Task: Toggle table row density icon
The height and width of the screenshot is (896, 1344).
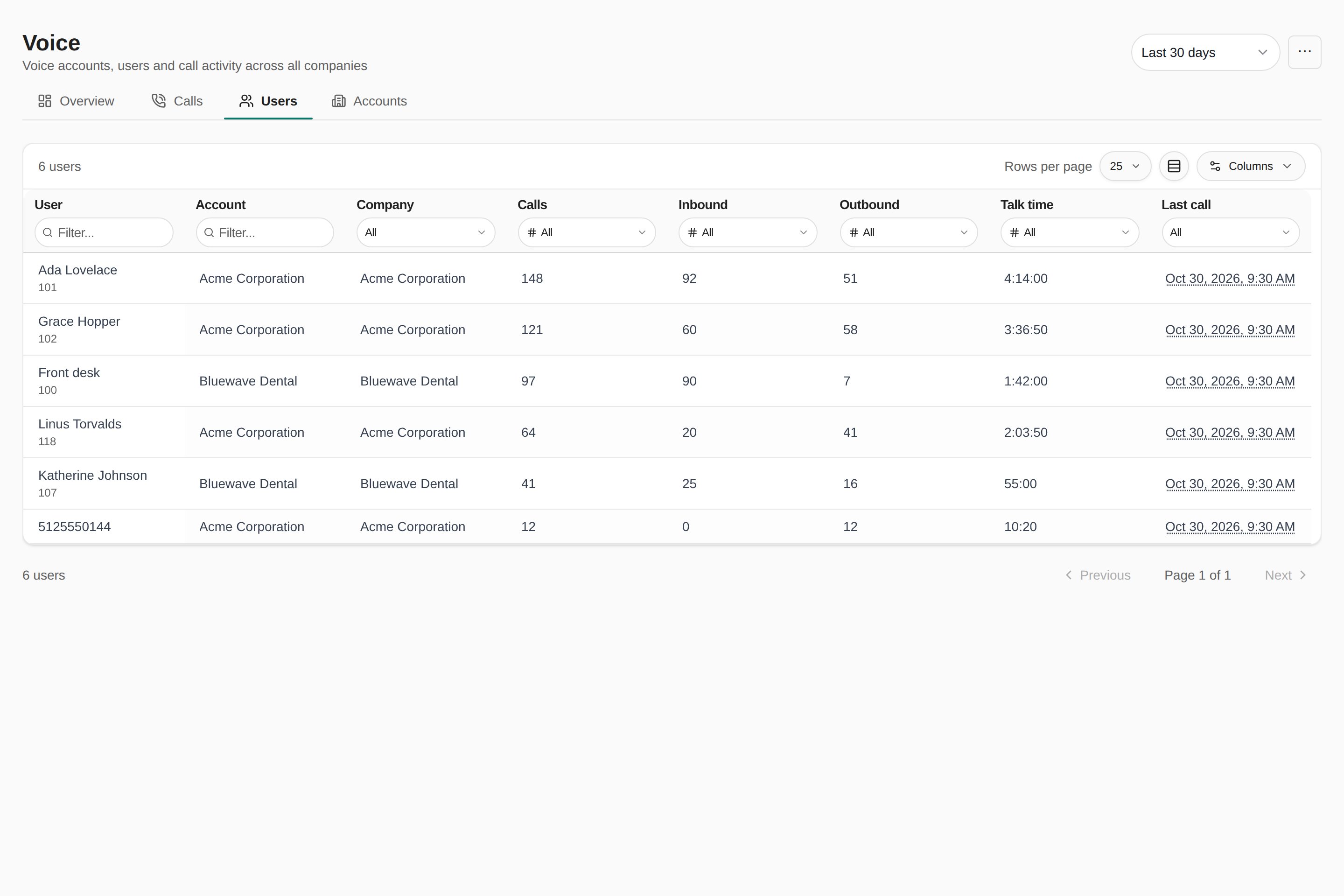Action: tap(1174, 166)
